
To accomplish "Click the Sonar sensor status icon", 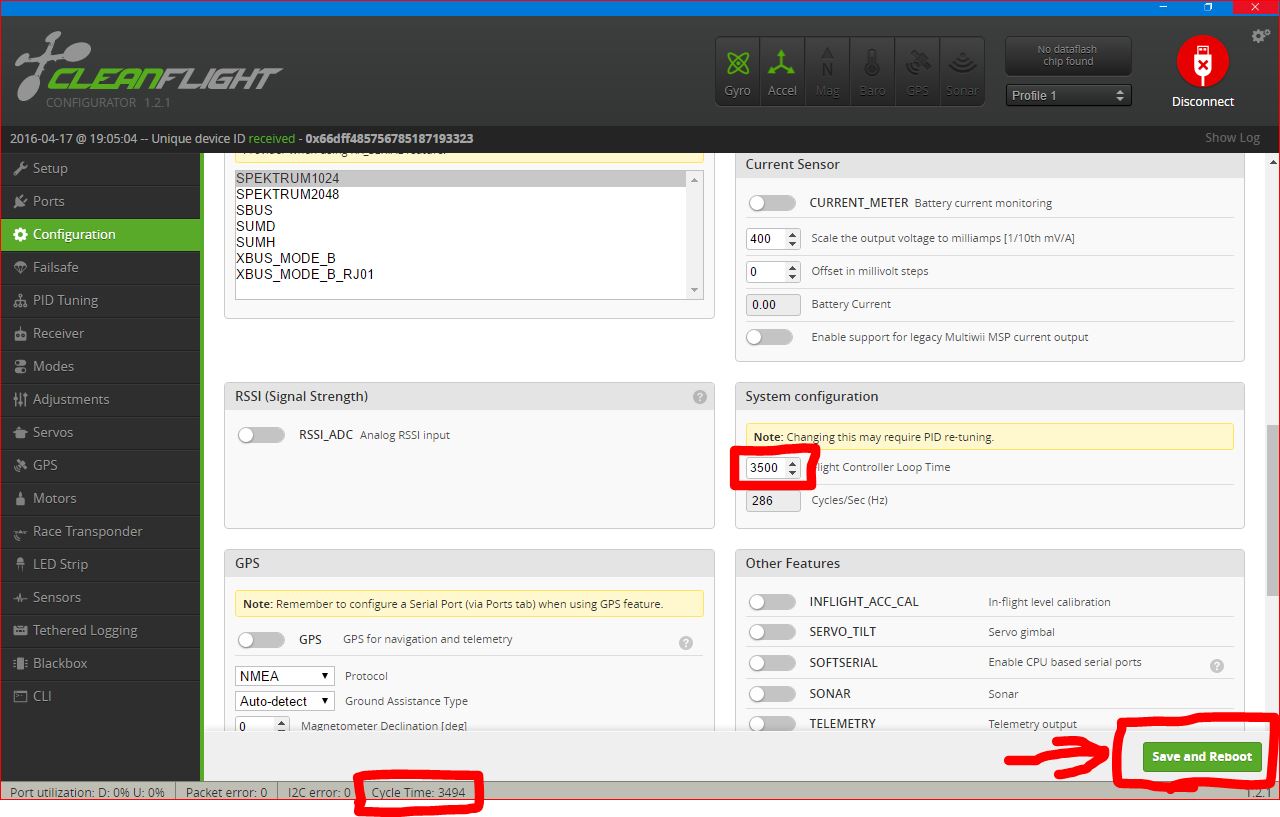I will point(962,71).
